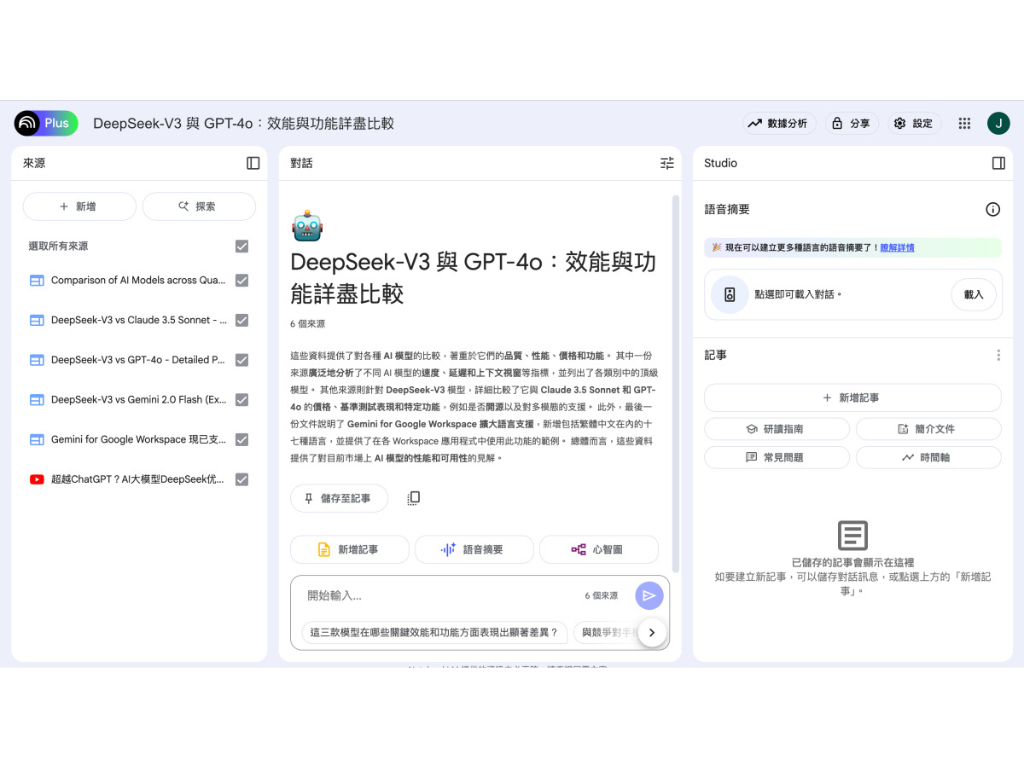Click 心智圖 mind map chip

(599, 549)
